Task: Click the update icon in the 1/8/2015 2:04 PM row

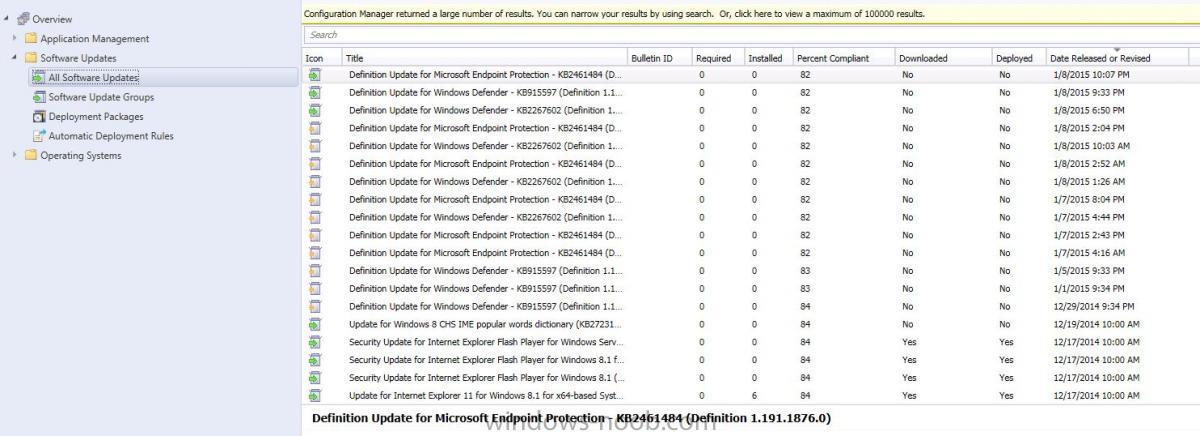Action: pyautogui.click(x=315, y=128)
